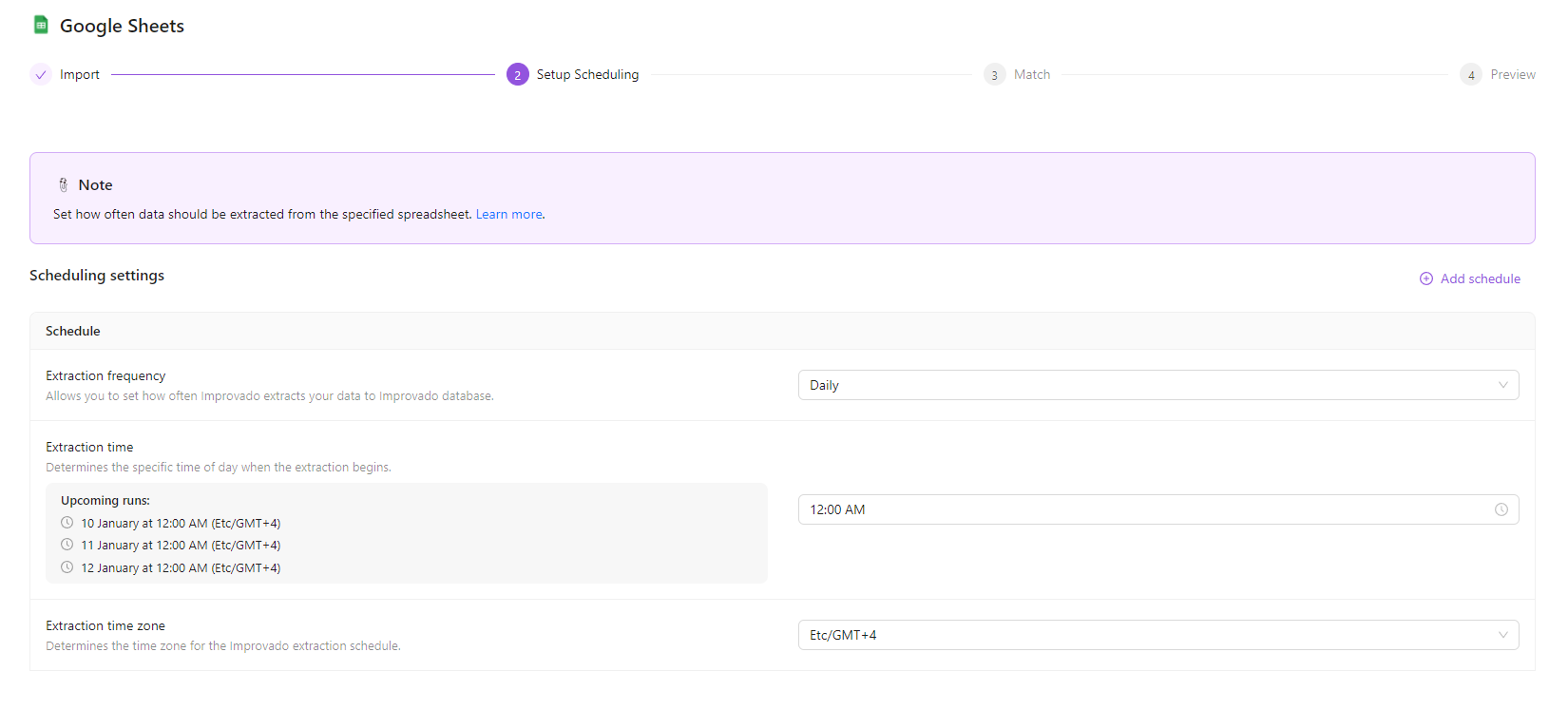Select the Match step label
This screenshot has height=710, width=1568.
click(x=1032, y=74)
